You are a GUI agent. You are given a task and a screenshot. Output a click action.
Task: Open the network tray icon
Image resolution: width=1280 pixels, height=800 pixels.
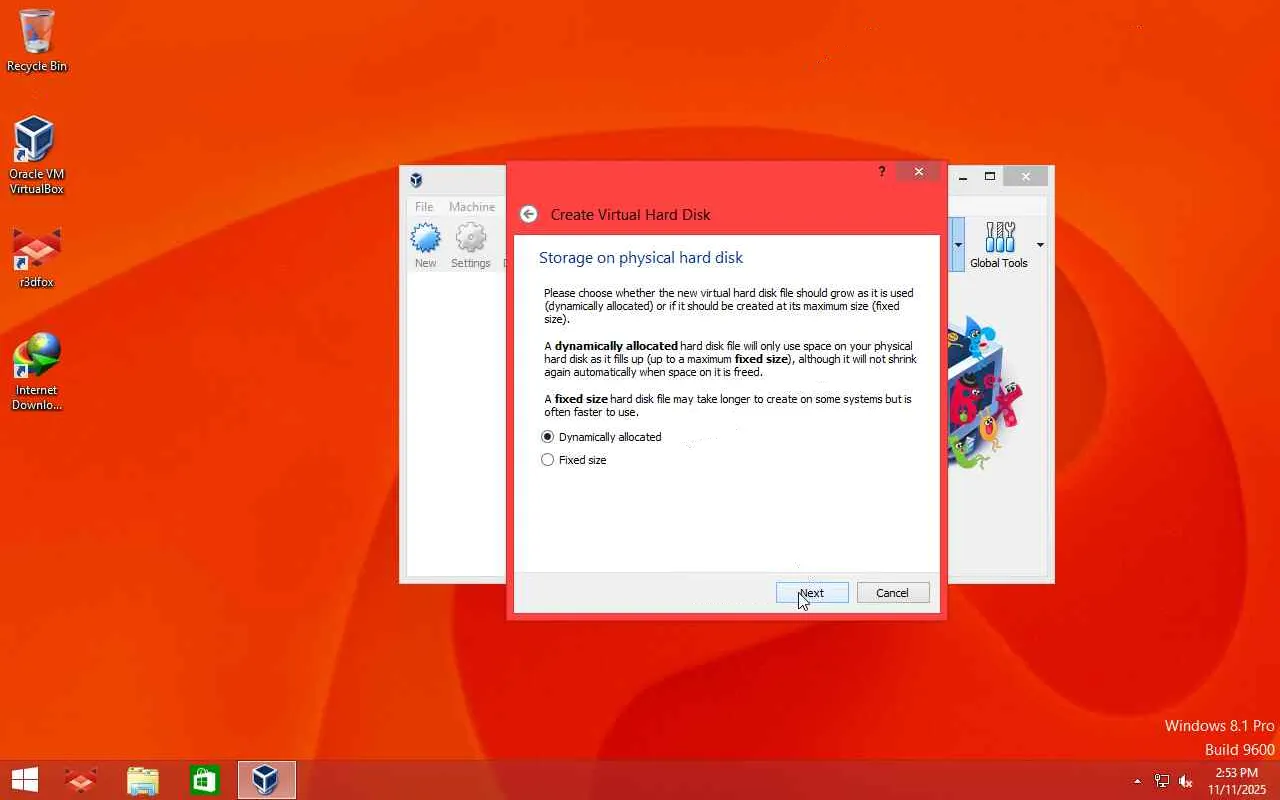(x=1162, y=781)
